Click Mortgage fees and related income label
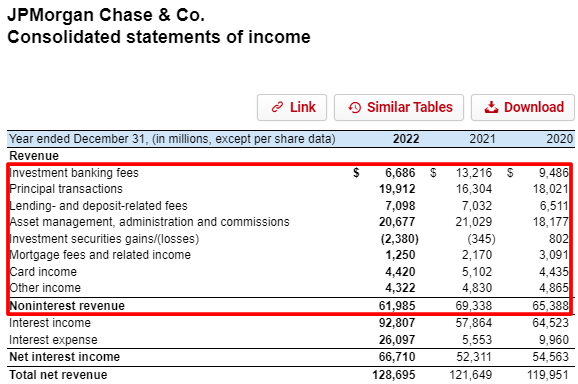The height and width of the screenshot is (384, 578). pyautogui.click(x=100, y=255)
